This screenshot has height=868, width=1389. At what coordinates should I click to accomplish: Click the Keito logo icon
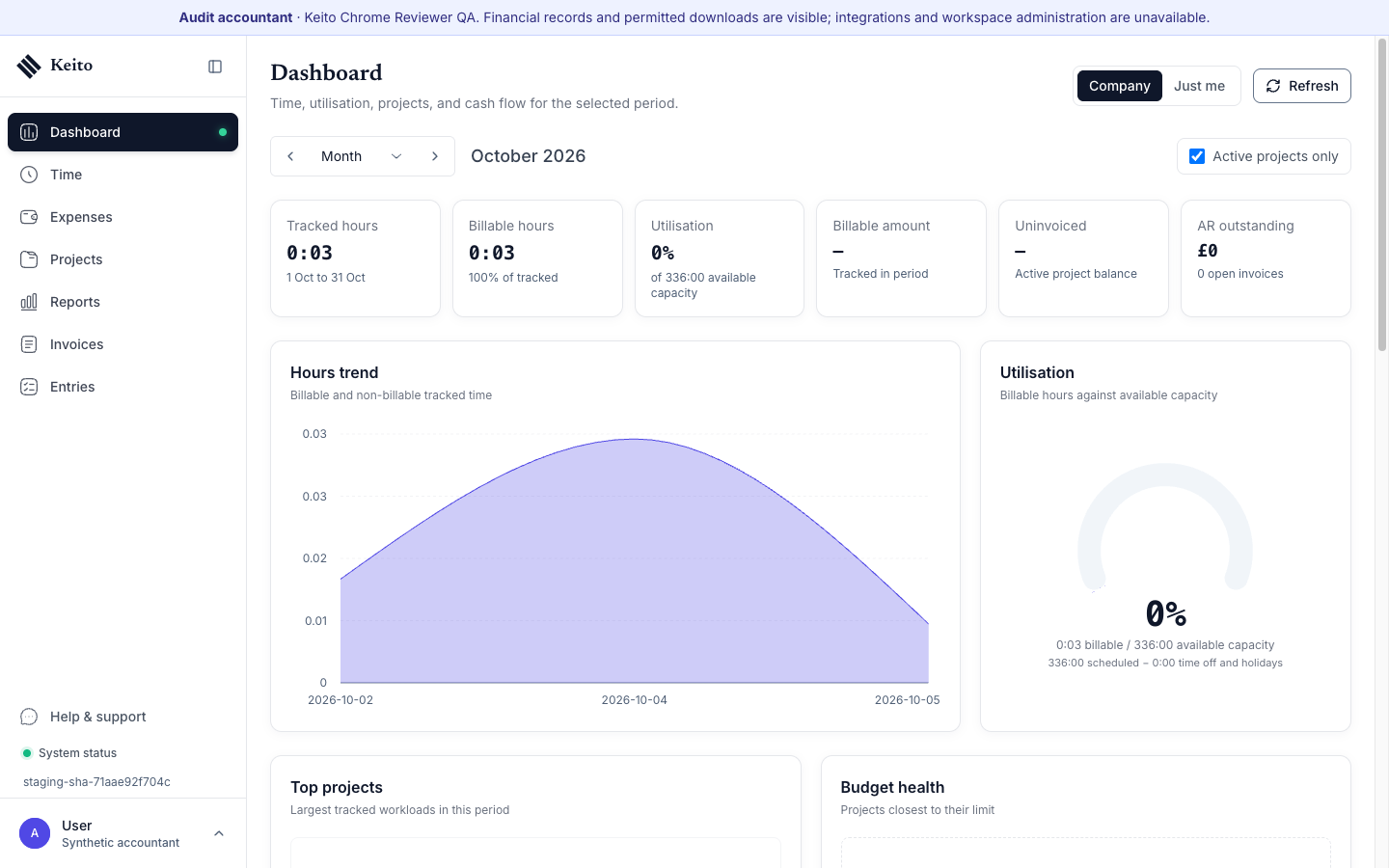[x=29, y=66]
